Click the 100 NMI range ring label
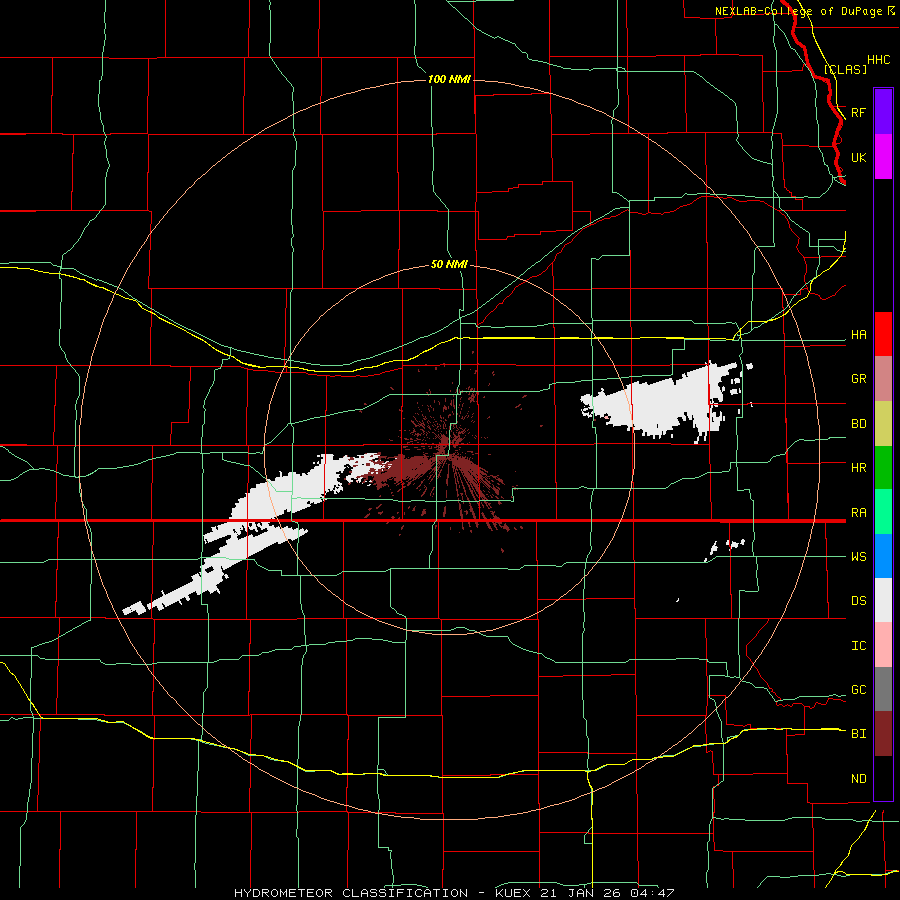The image size is (900, 900). 449,79
